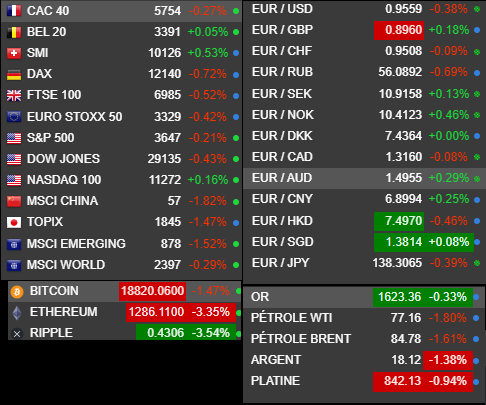This screenshot has height=405, width=486.
Task: Click the Belgian flag icon beside BEL 20
Action: point(14,32)
